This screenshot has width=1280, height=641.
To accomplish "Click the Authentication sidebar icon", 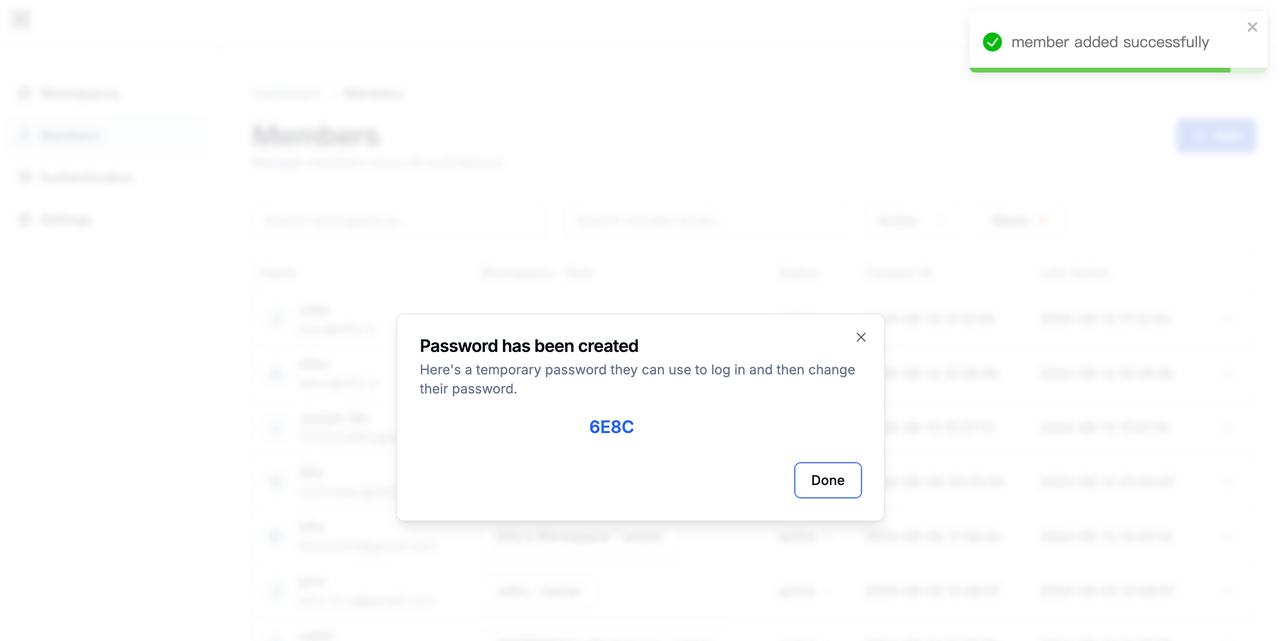I will click(25, 178).
